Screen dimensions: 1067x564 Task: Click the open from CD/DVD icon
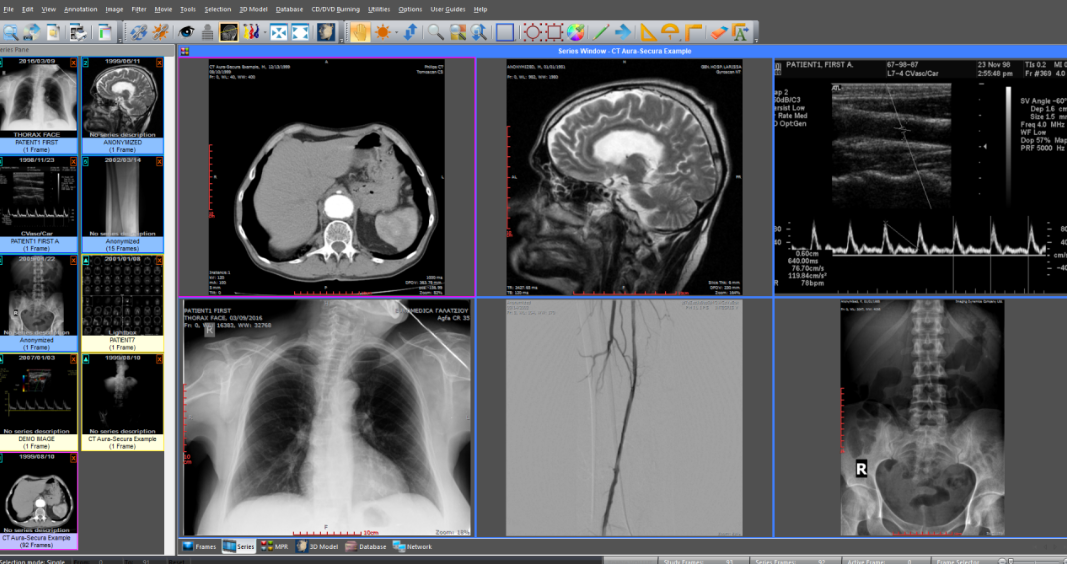tap(31, 32)
